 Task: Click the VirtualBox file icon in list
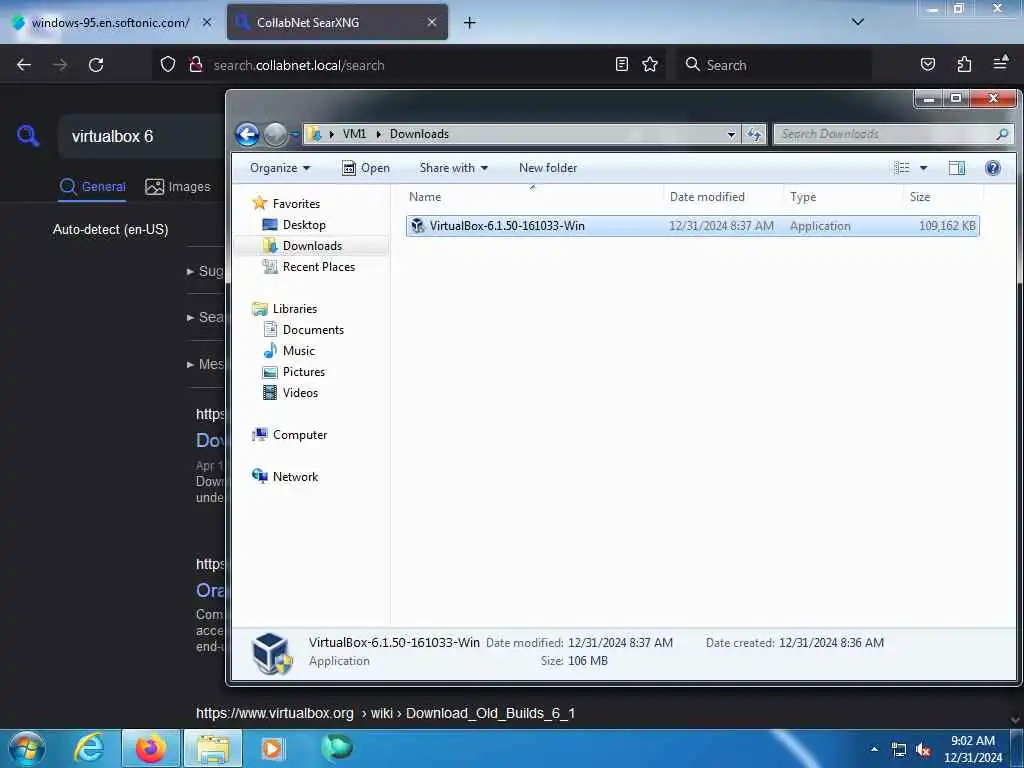coord(417,226)
